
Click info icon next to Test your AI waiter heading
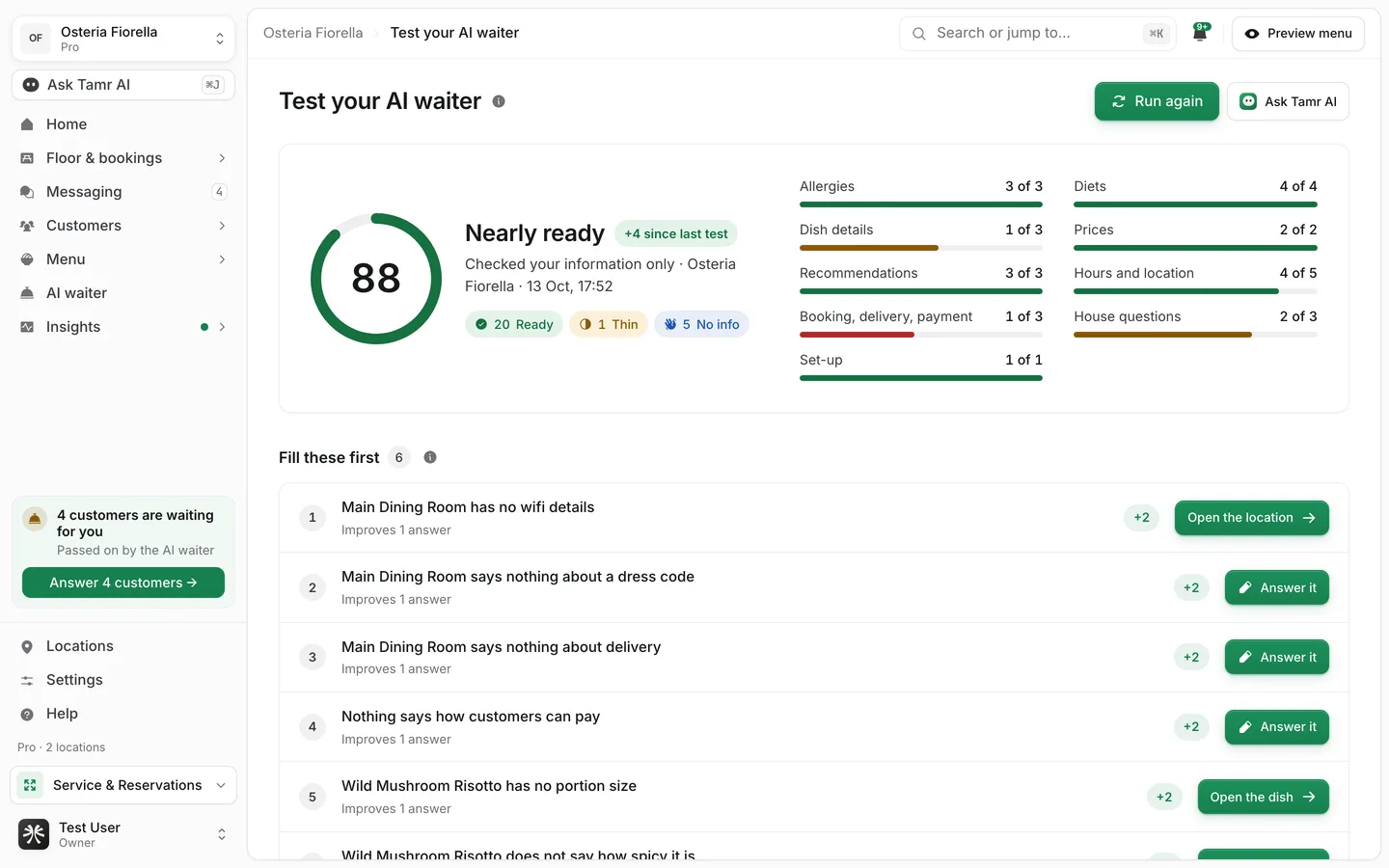click(499, 101)
